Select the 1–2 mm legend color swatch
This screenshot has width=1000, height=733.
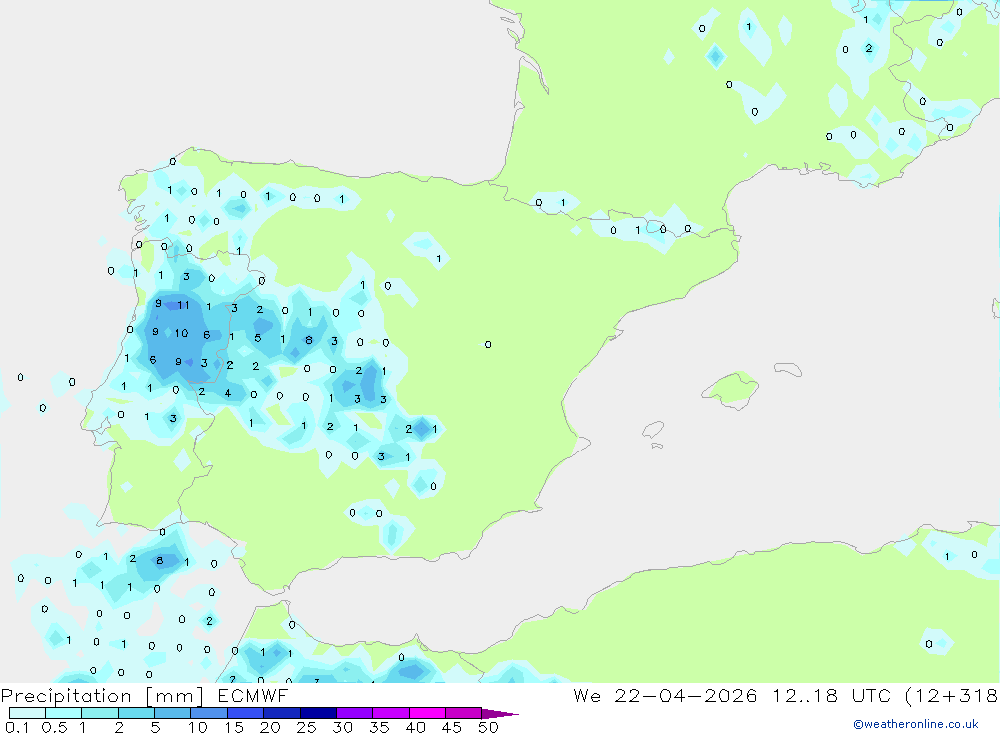coord(99,713)
